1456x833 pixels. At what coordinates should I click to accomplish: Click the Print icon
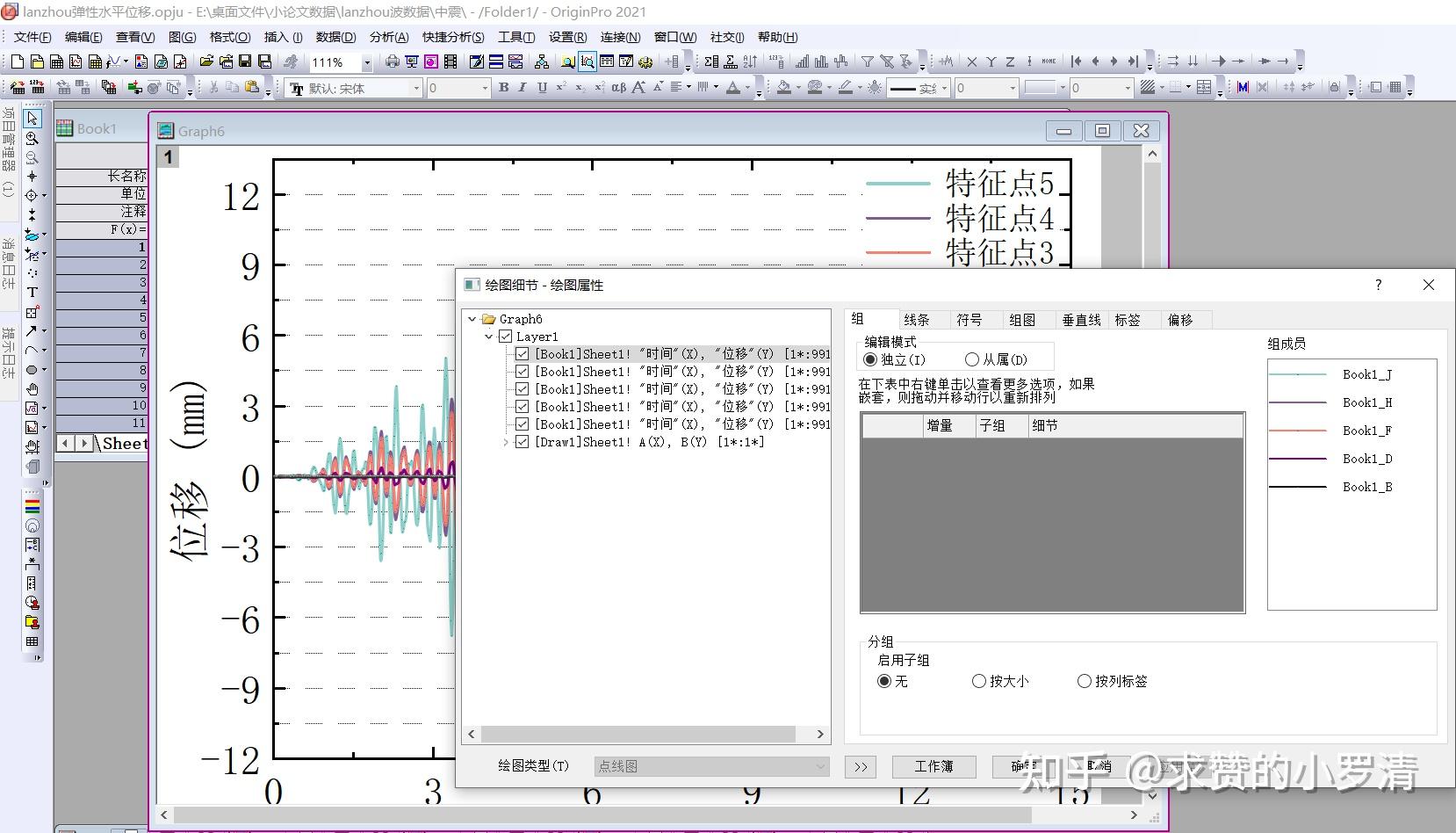point(392,62)
